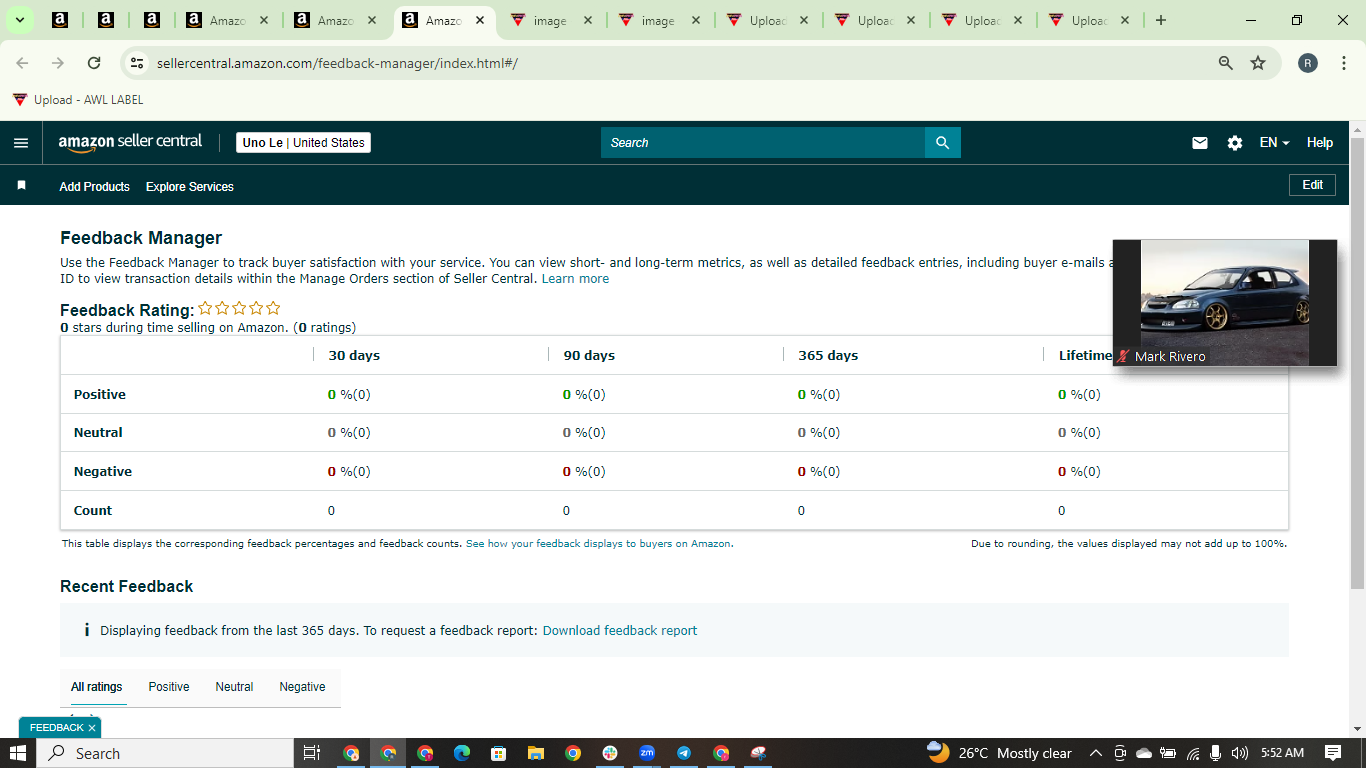The height and width of the screenshot is (768, 1366).
Task: Open the Chrome zoom magnifier icon
Action: click(x=1225, y=63)
